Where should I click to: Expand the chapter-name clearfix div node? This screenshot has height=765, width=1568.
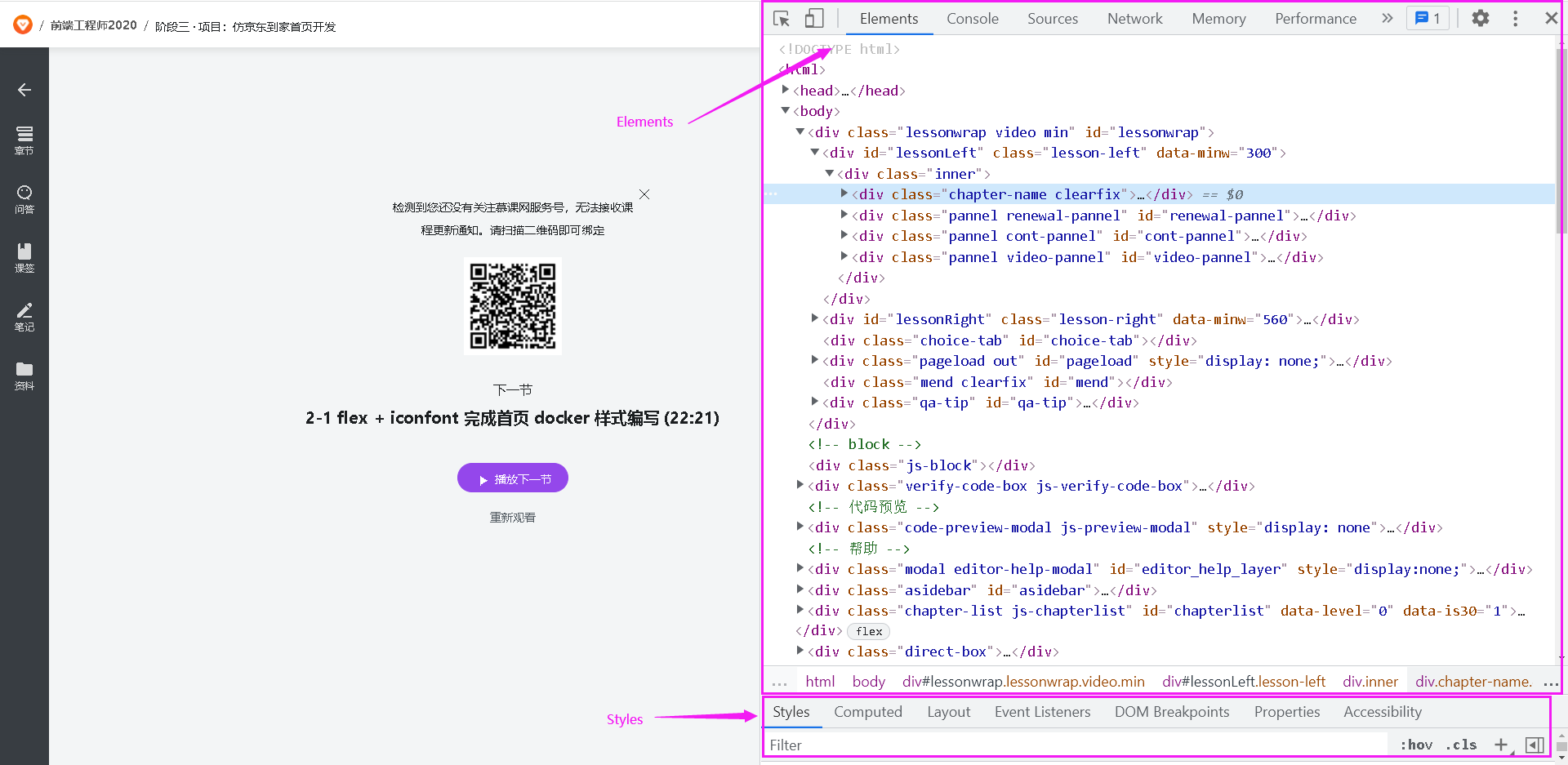pos(844,193)
